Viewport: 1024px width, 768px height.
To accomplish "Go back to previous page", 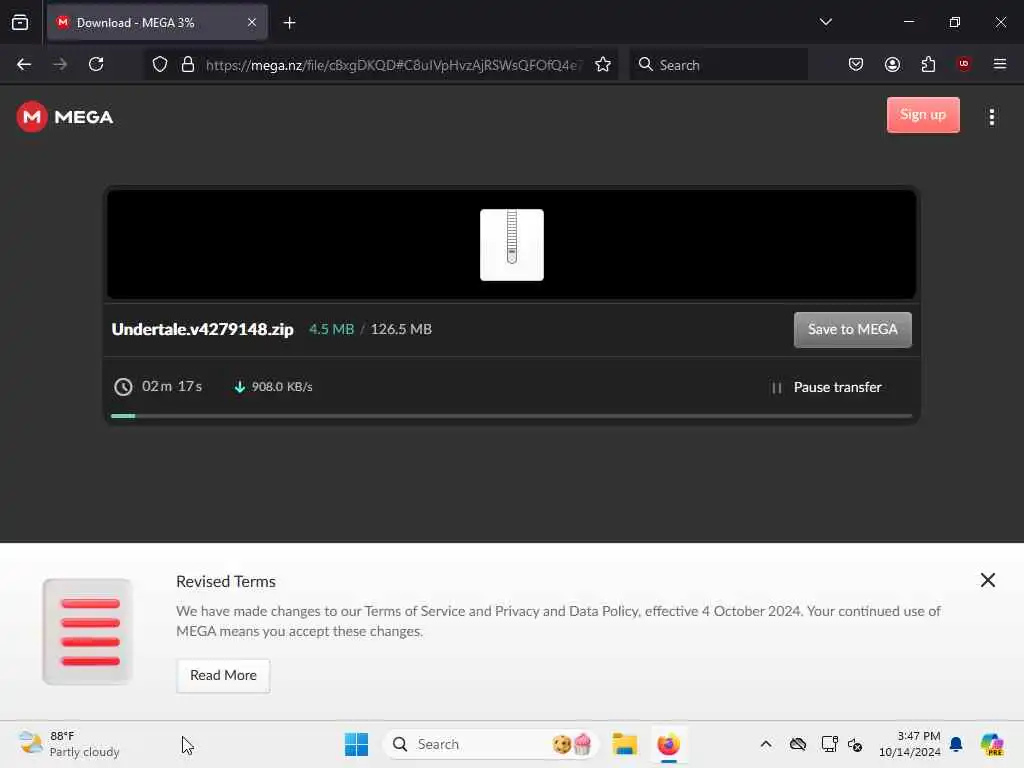I will point(24,64).
